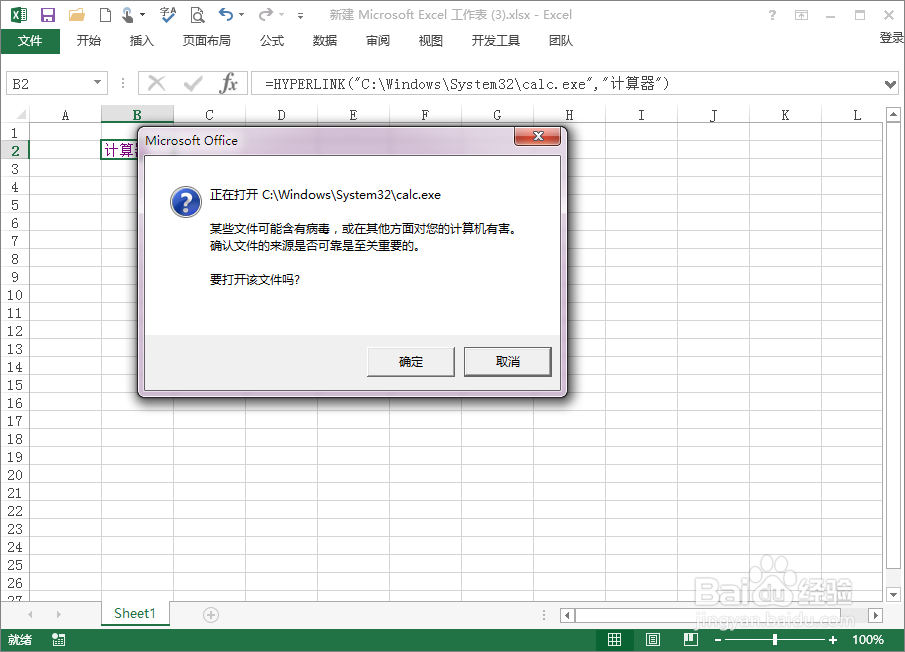Click the Undo arrow icon

point(226,14)
